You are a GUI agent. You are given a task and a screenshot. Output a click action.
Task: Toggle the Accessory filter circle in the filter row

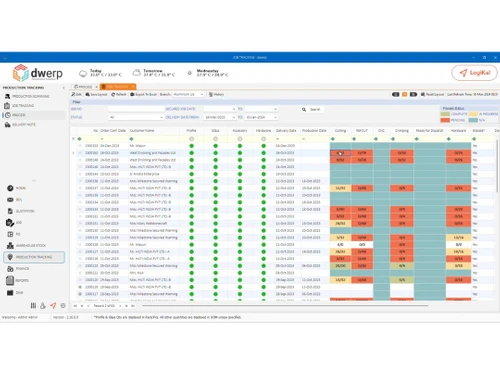click(240, 139)
